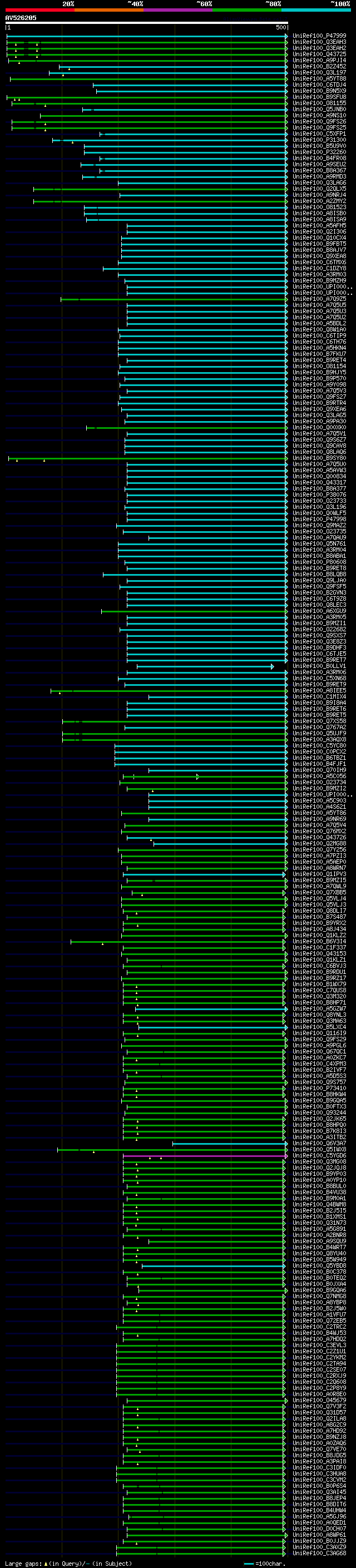This screenshot has height=1568, width=356.
Task: Select the UniRef100_B9NZJ8 label
Action: point(319,1437)
